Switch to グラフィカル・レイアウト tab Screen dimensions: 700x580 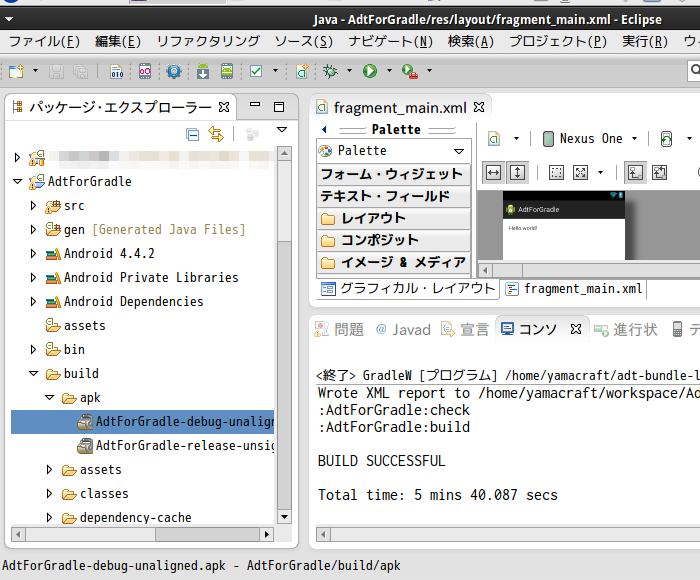(408, 289)
